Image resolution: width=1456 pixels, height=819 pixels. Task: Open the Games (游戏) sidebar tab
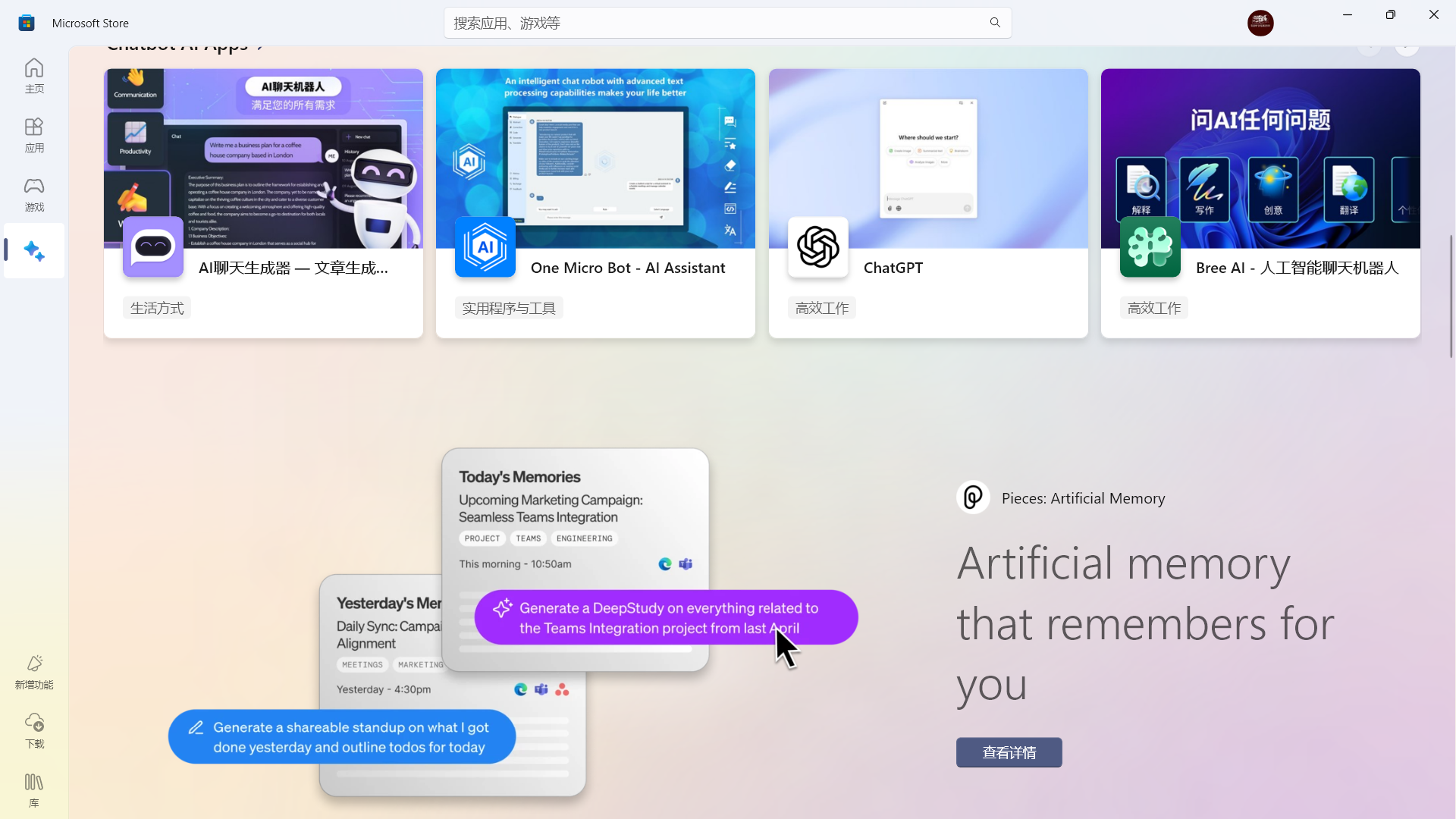pos(34,194)
